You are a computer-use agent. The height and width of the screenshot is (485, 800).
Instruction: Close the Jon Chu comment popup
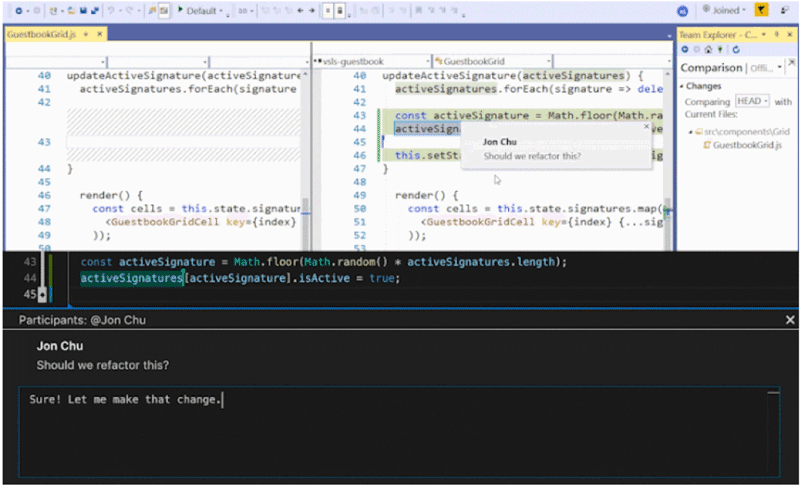(646, 126)
